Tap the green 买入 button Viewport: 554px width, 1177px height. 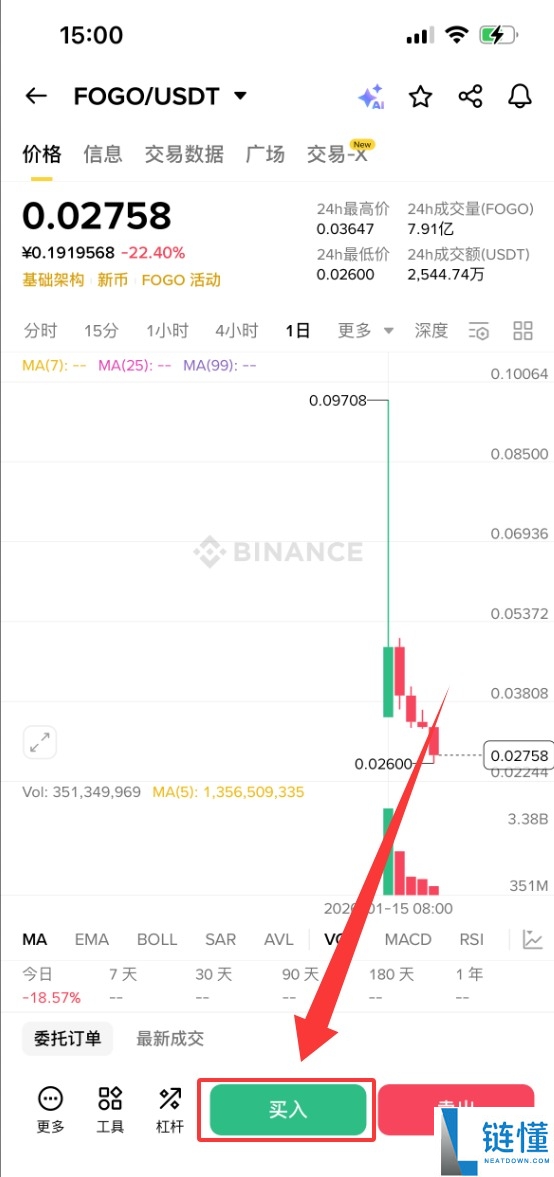coord(288,1109)
